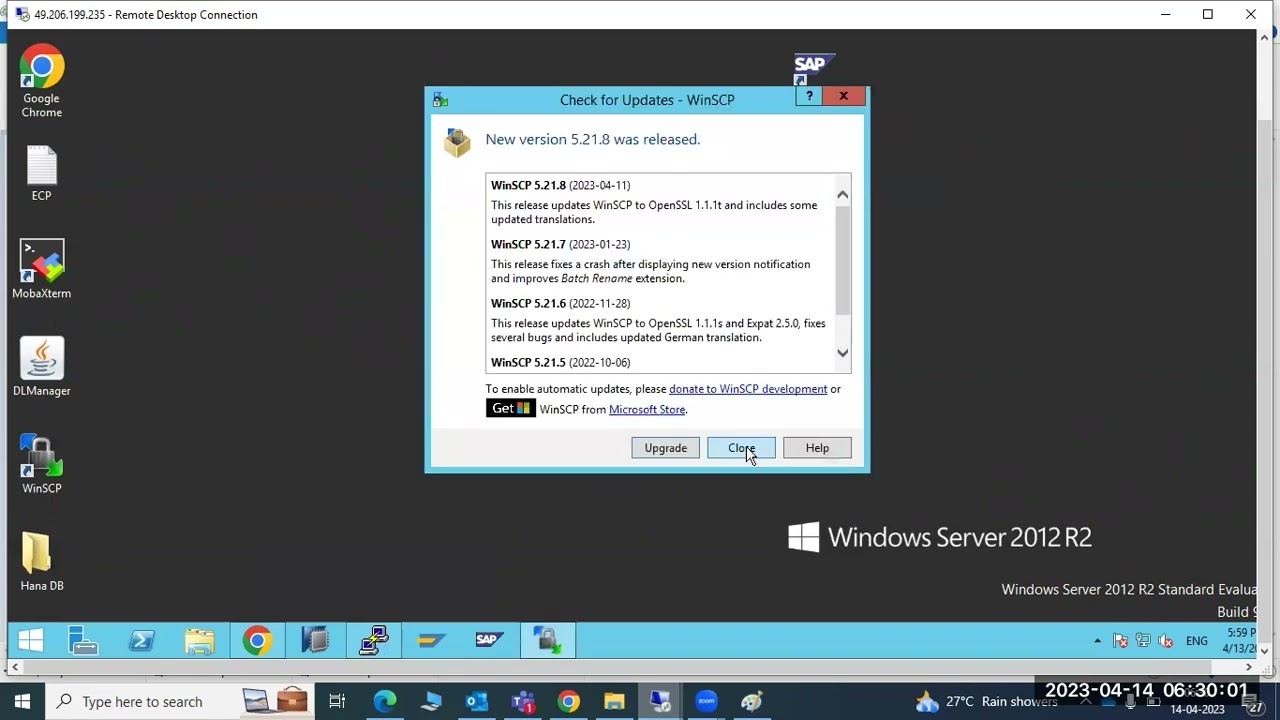
Task: Open File Explorer on local taskbar
Action: click(x=614, y=702)
